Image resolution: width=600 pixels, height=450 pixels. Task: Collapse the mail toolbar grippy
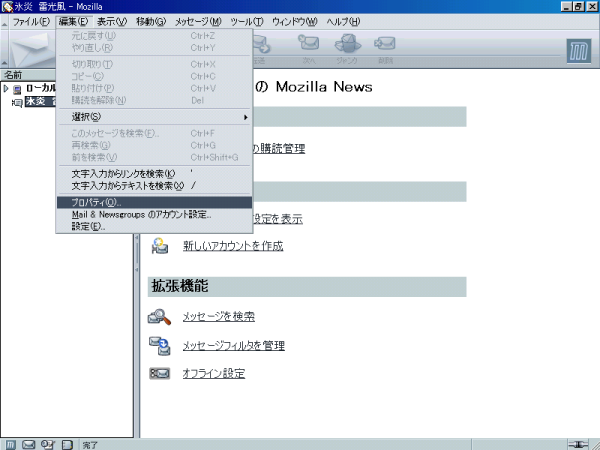pyautogui.click(x=4, y=49)
